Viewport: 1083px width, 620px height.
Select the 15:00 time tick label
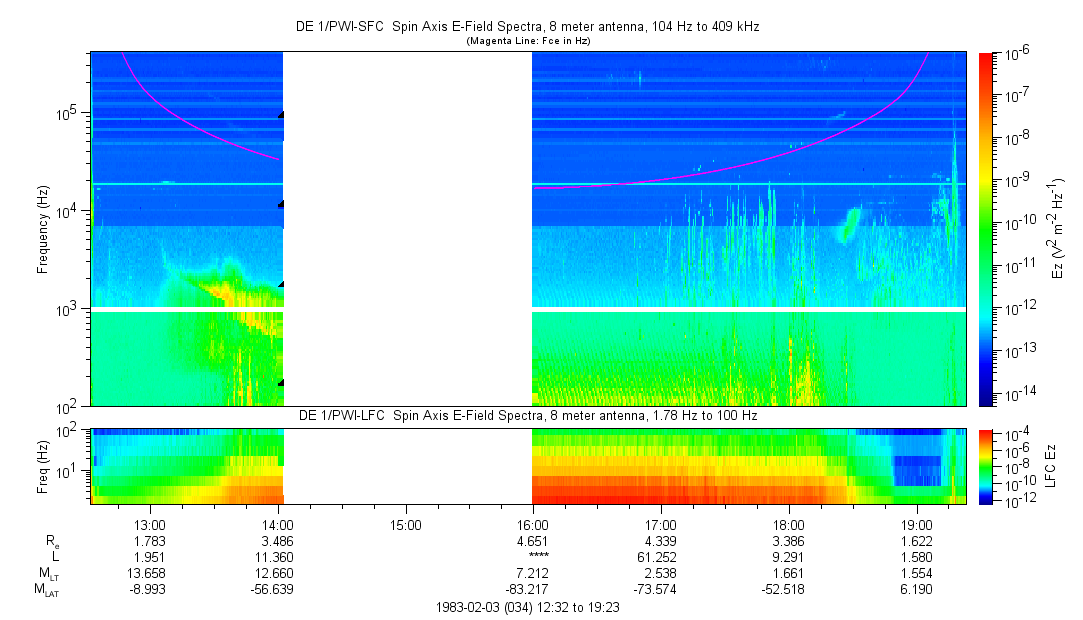[405, 524]
